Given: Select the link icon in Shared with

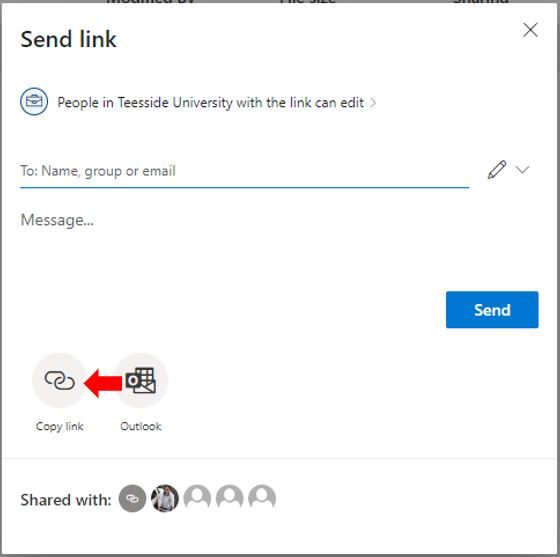Looking at the screenshot, I should 132,498.
